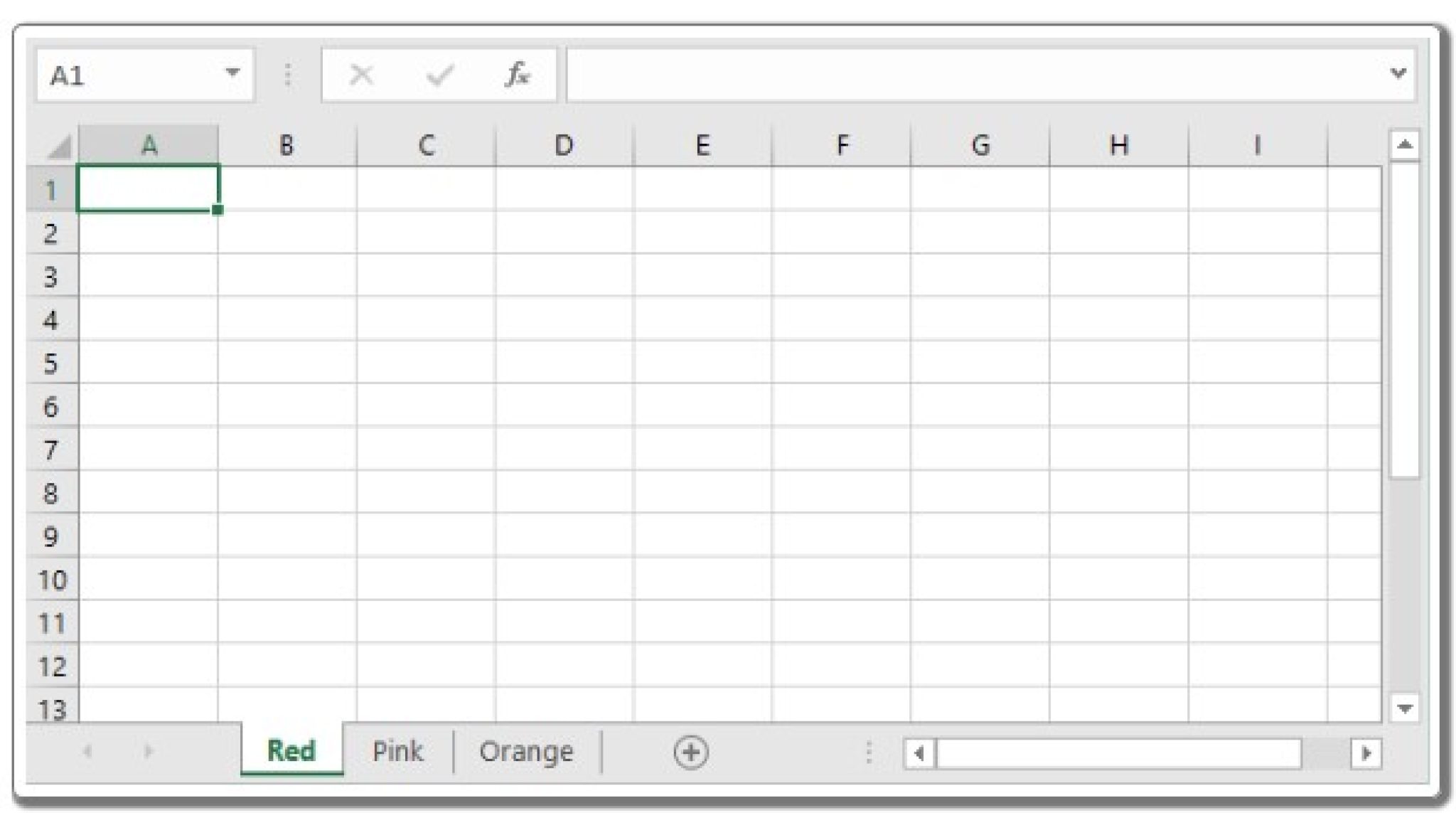The width and height of the screenshot is (1456, 813).
Task: Expand the formula bar with the chevron
Action: click(x=1398, y=73)
